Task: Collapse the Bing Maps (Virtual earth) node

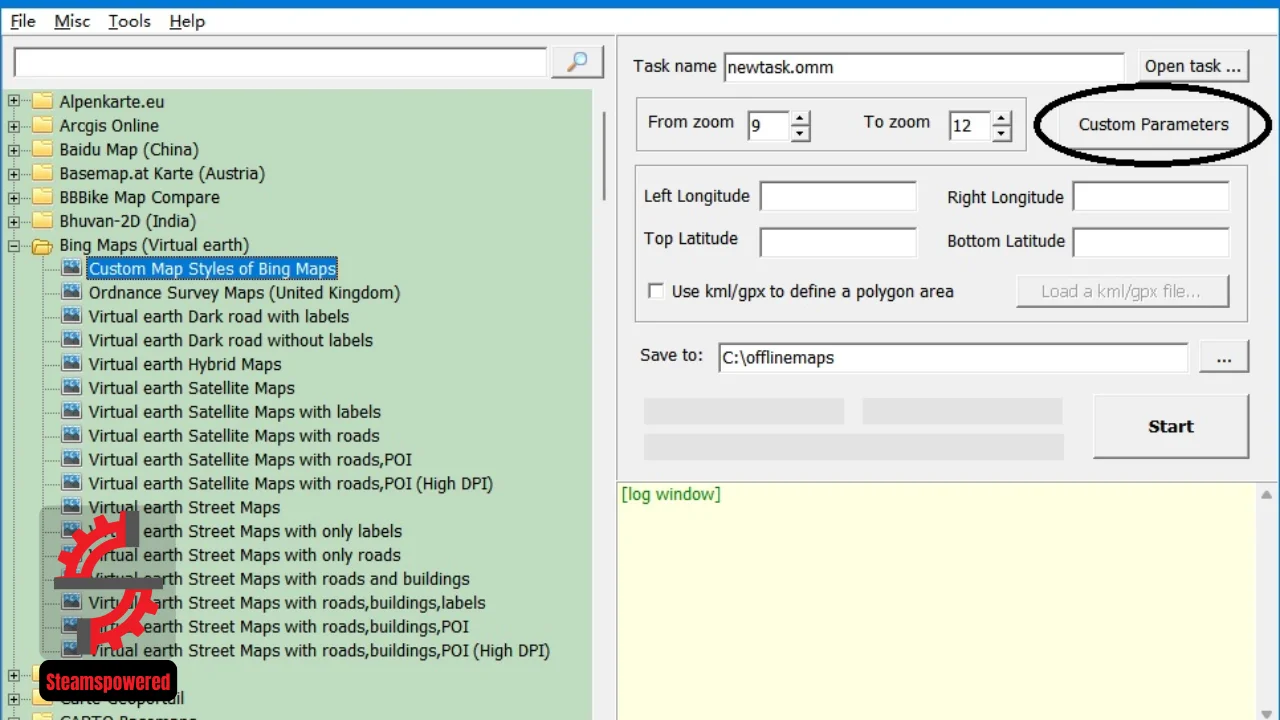Action: (14, 245)
